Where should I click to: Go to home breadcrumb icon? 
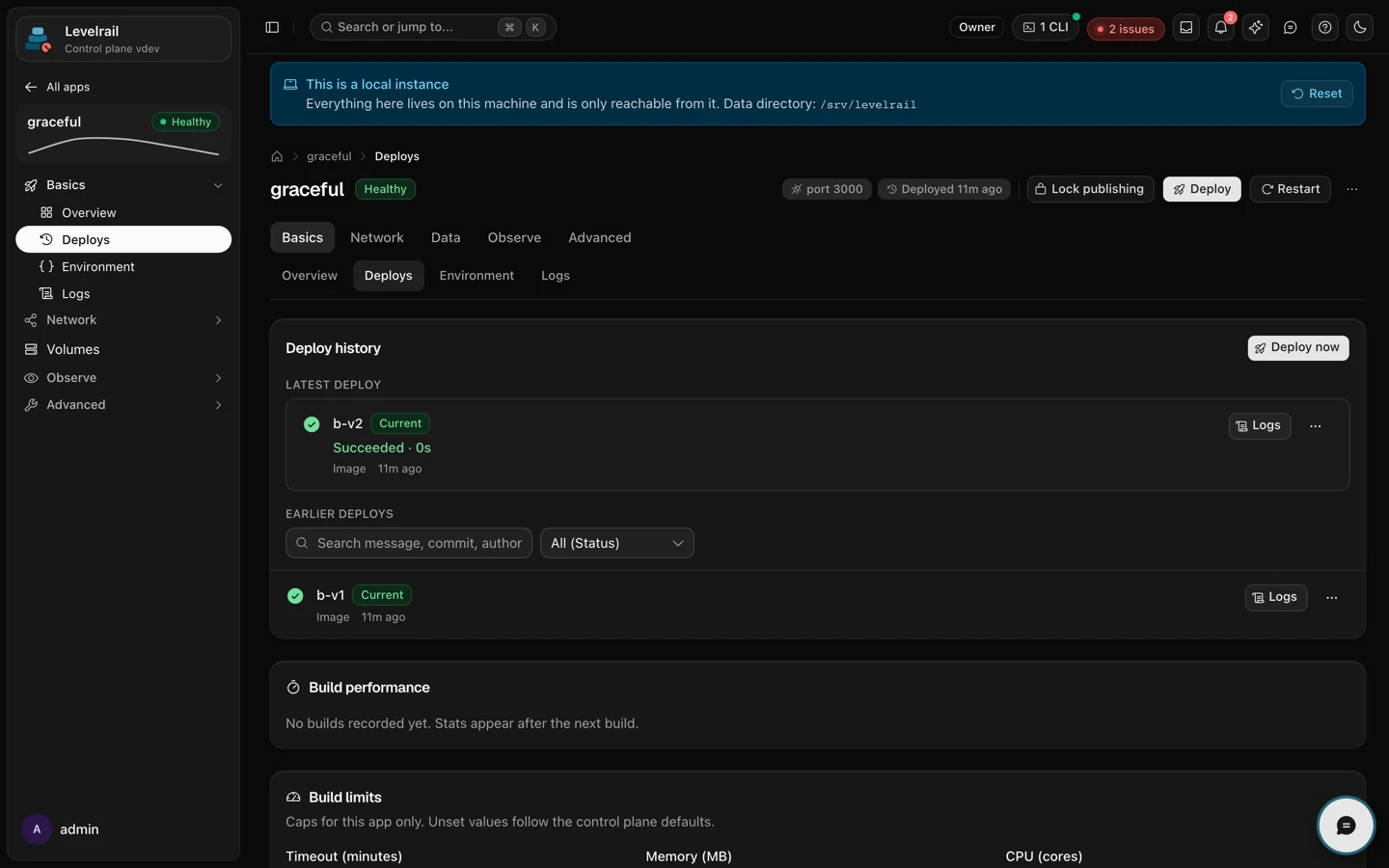click(x=277, y=156)
